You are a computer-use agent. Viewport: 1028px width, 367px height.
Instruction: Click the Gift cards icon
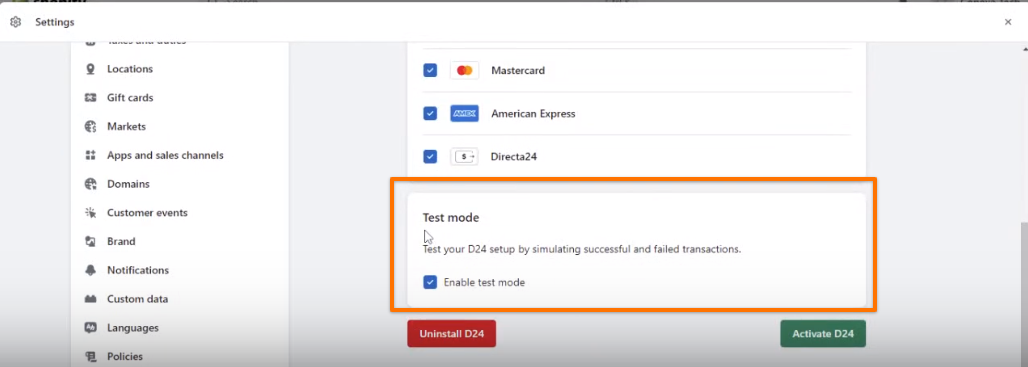90,98
